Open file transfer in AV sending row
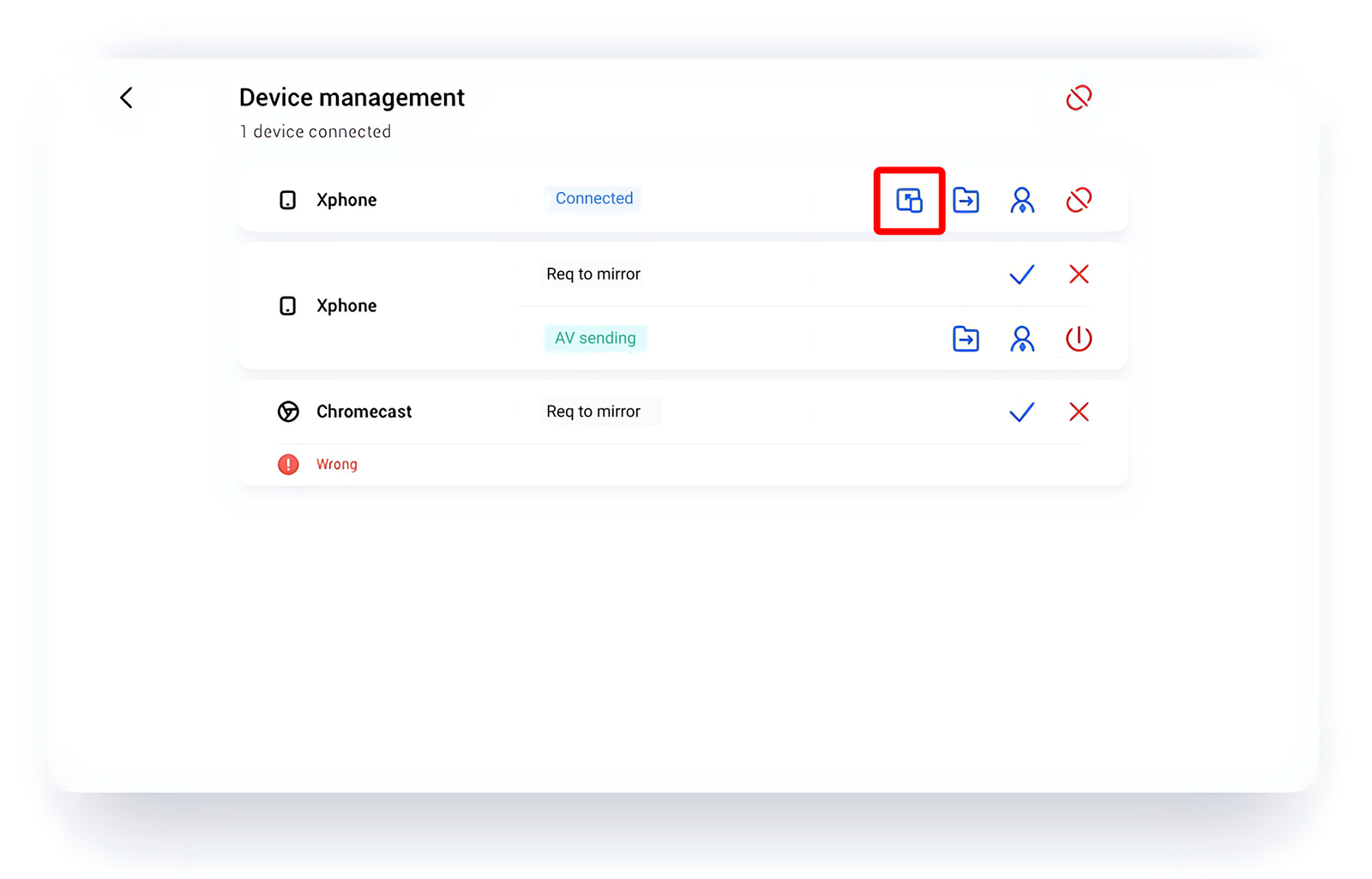The height and width of the screenshot is (879, 1372). pyautogui.click(x=966, y=339)
